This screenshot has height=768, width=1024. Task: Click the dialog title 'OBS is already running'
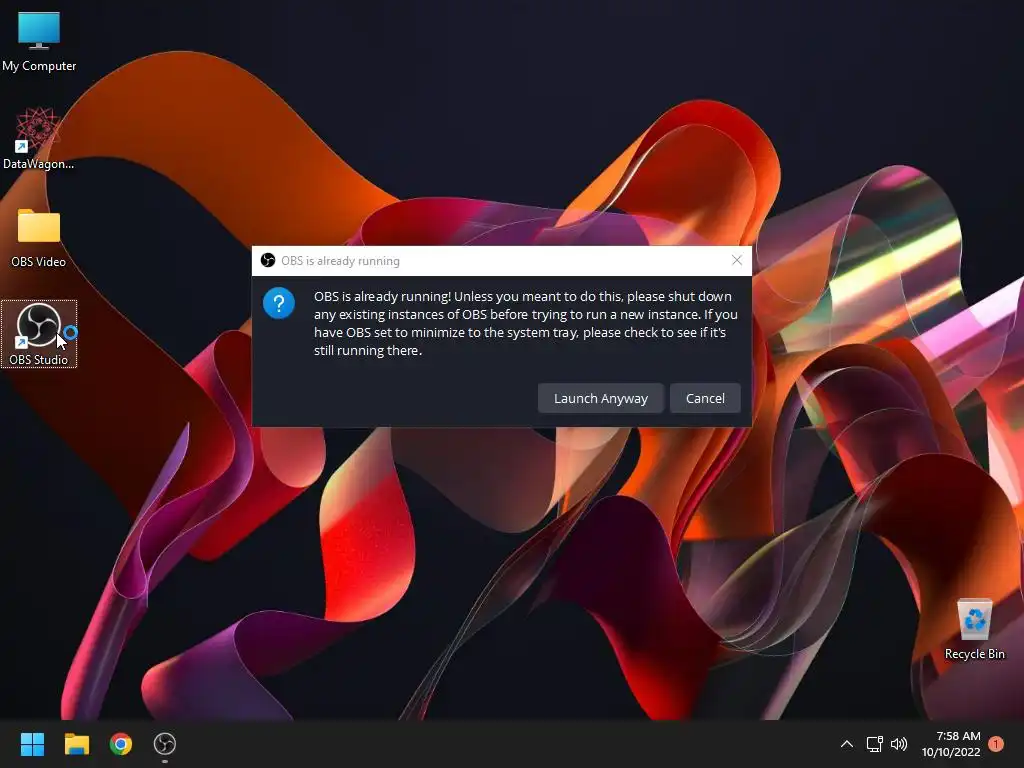click(340, 261)
